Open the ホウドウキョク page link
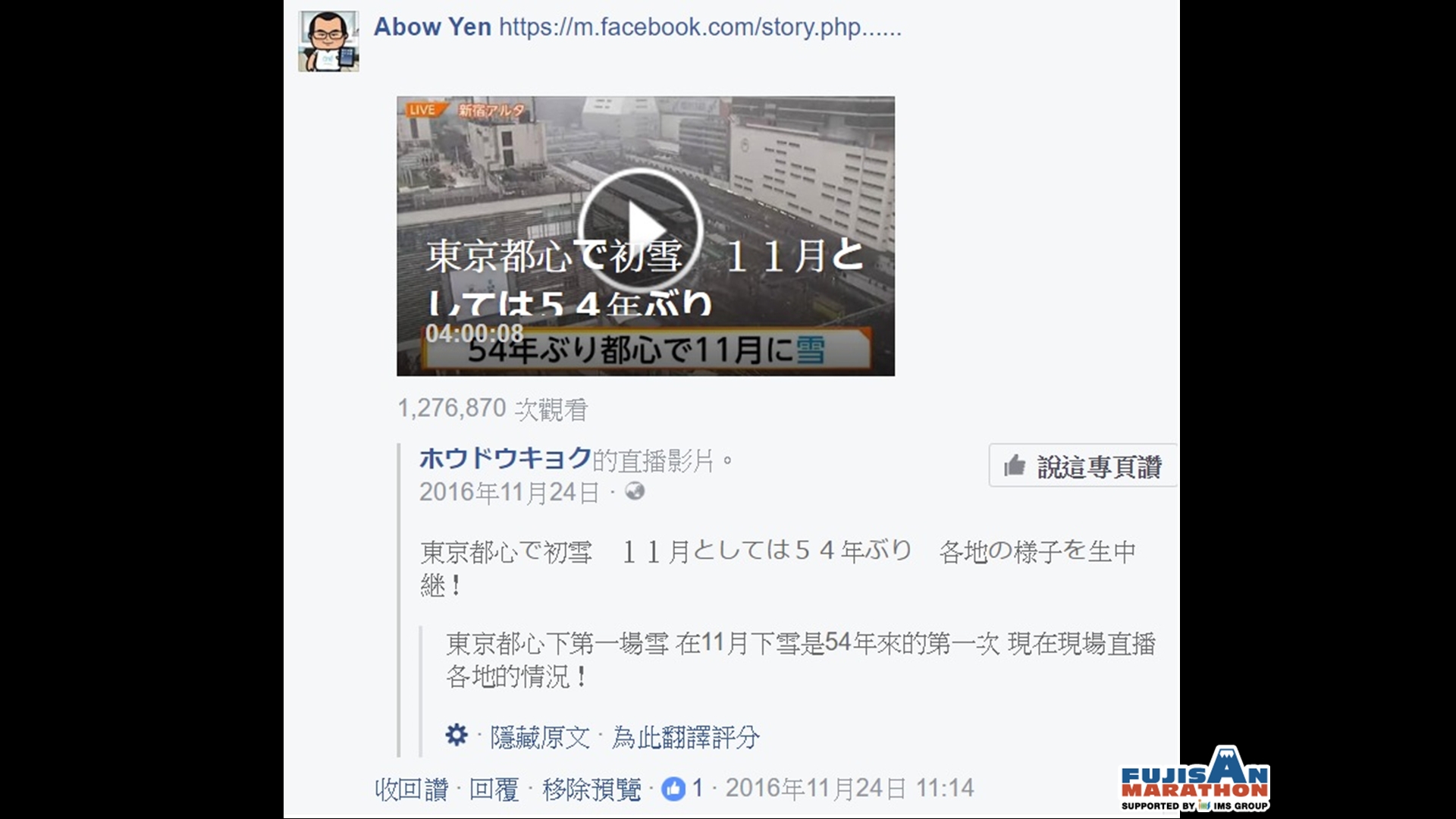 point(505,458)
